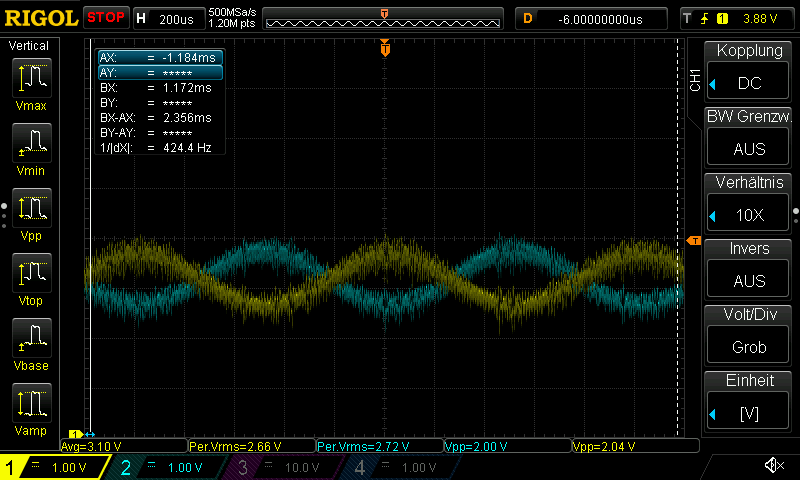Screen dimensions: 800x480
Task: Toggle BW Grenzw. bandwidth limit
Action: (749, 137)
